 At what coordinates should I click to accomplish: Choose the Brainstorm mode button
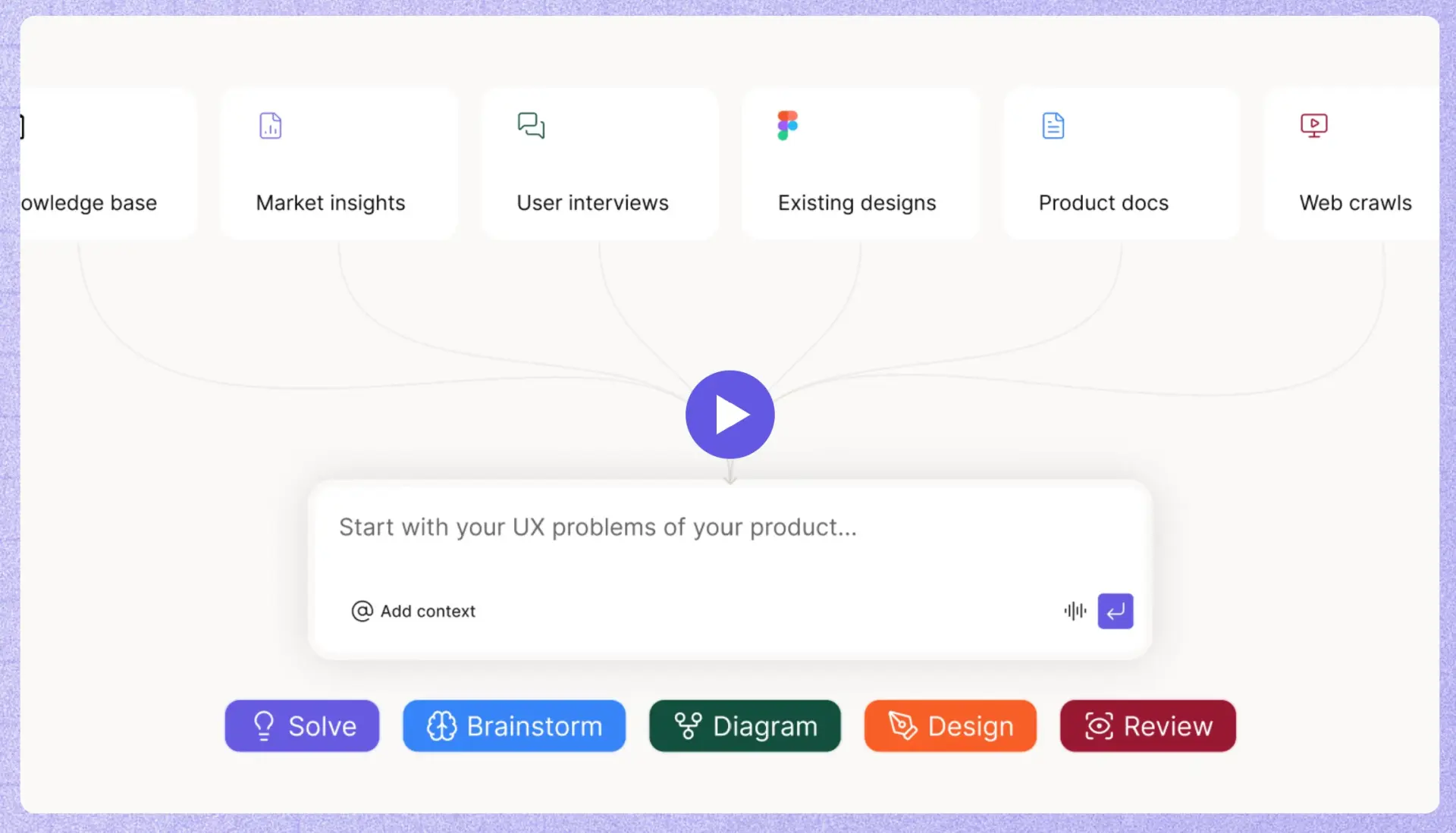pos(514,726)
